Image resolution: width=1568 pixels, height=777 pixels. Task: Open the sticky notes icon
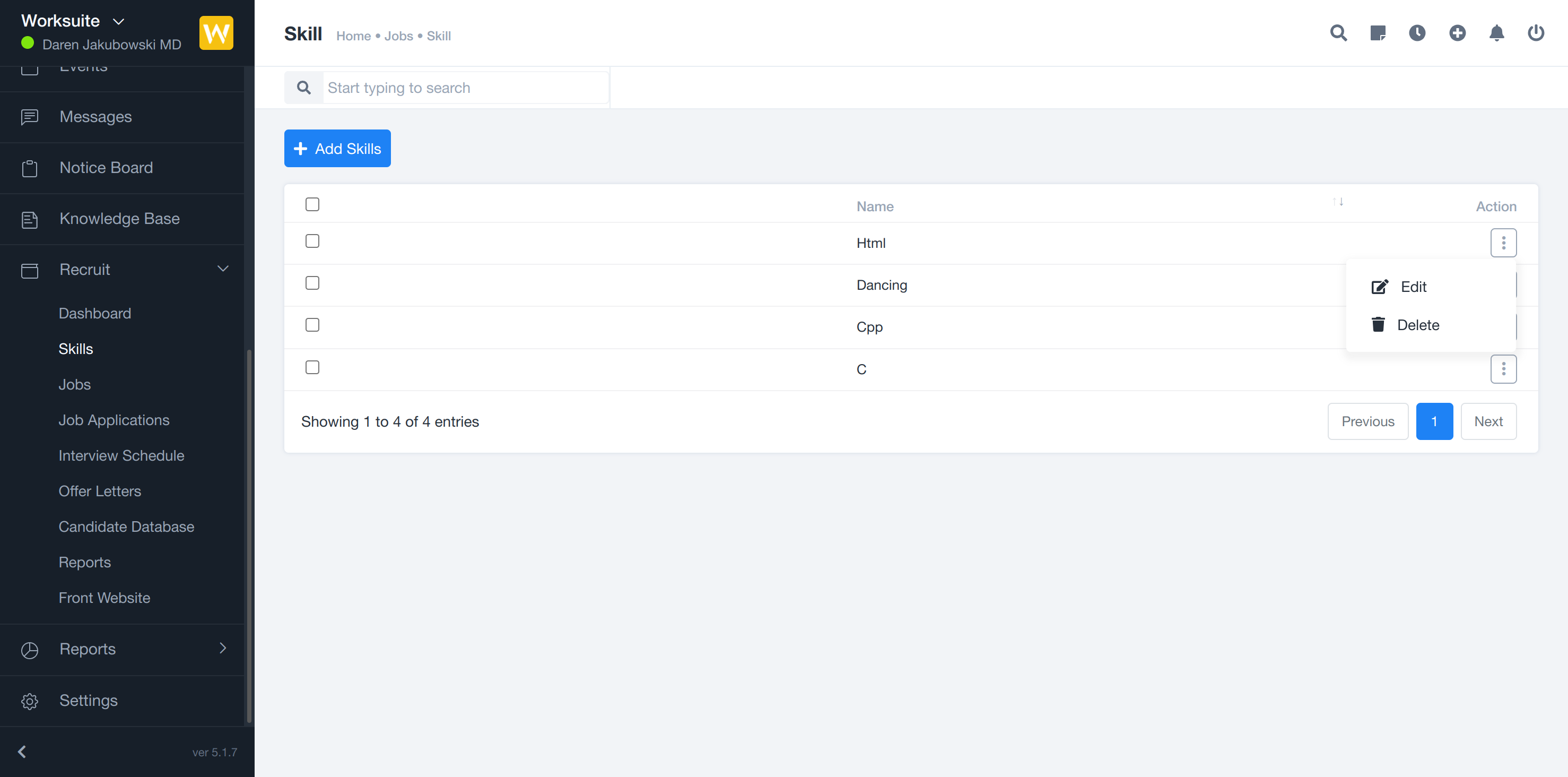coord(1378,33)
